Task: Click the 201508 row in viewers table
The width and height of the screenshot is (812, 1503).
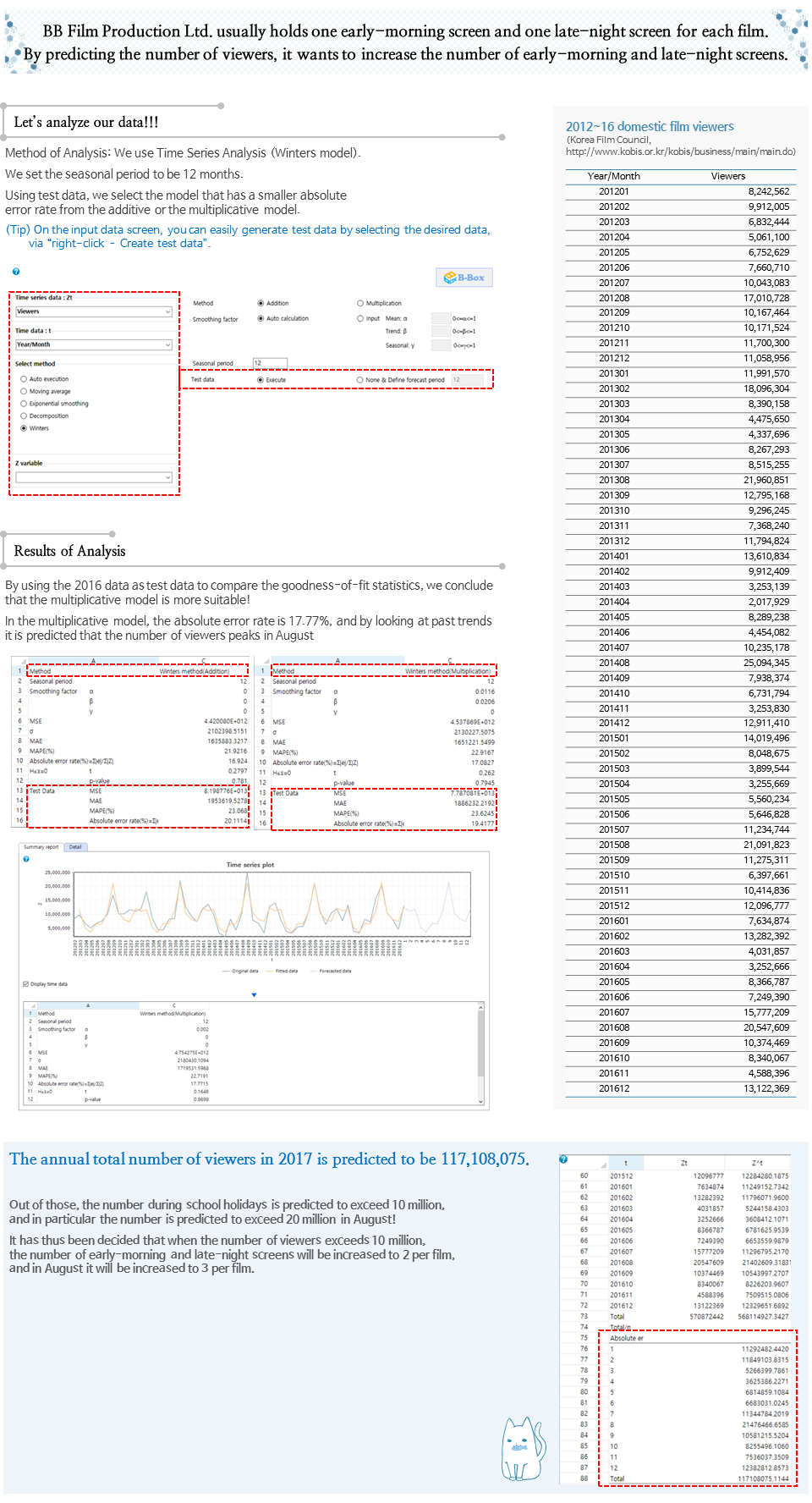Action: click(679, 845)
